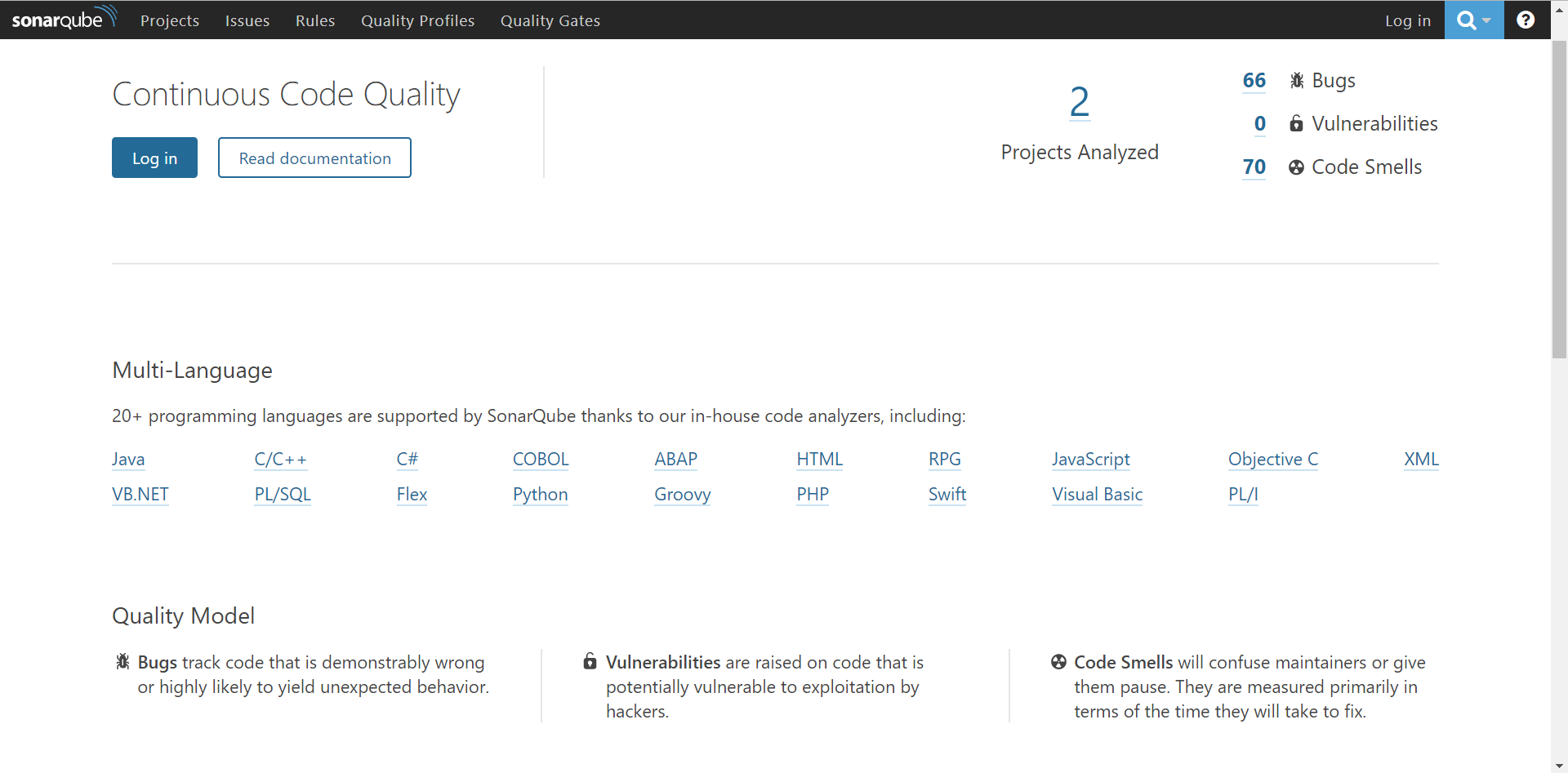This screenshot has width=1568, height=773.
Task: Click the Vulnerabilities label in stats
Action: tap(1374, 123)
